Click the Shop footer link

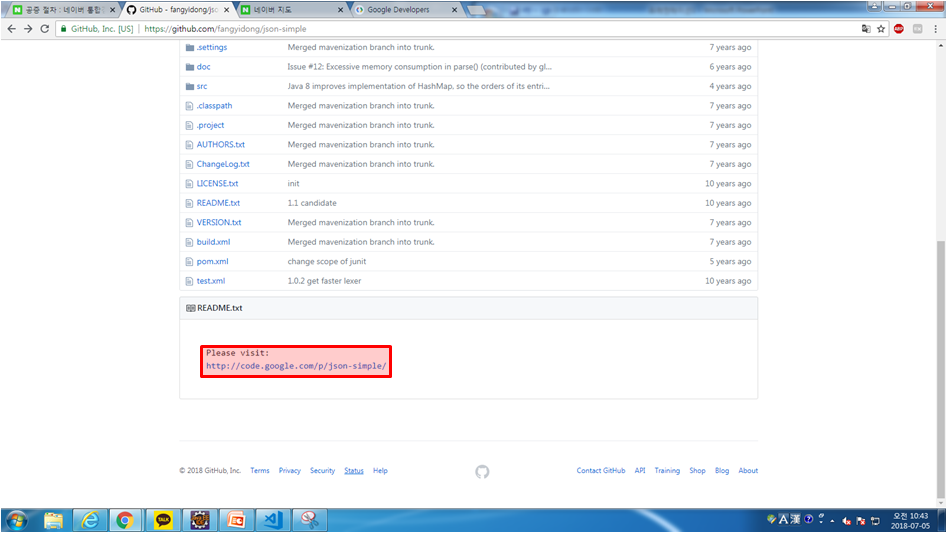(x=697, y=470)
